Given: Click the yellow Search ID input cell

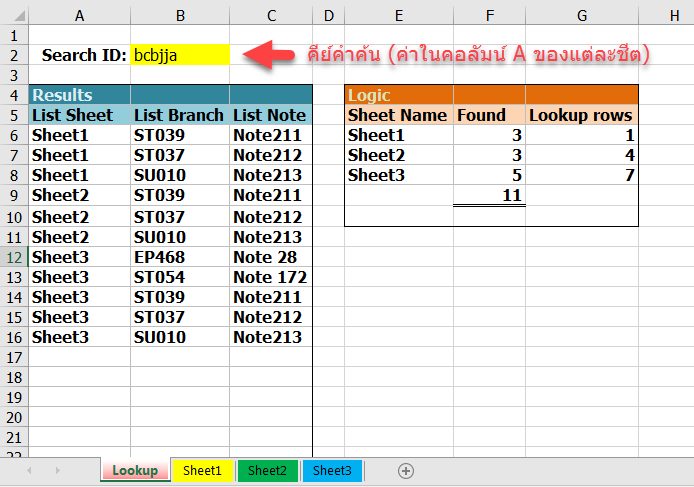Looking at the screenshot, I should (x=179, y=55).
